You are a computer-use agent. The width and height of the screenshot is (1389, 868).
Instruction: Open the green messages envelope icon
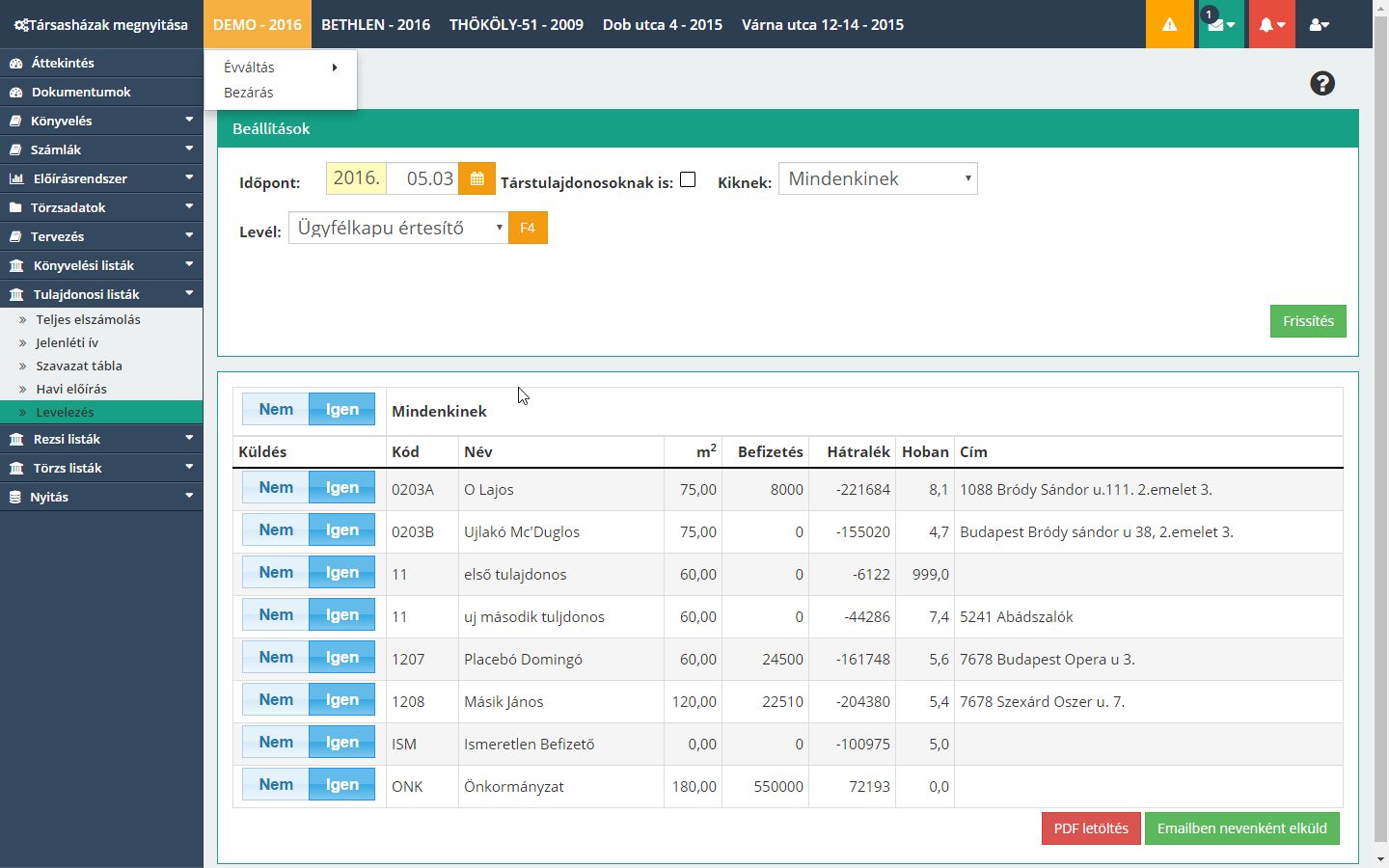pos(1219,24)
